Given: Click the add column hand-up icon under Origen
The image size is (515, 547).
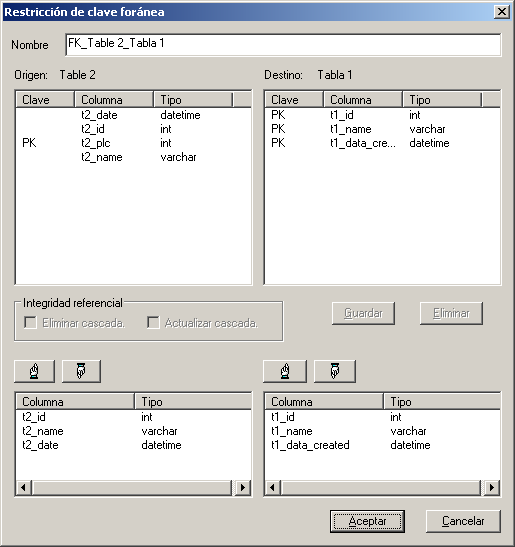Looking at the screenshot, I should [35, 371].
